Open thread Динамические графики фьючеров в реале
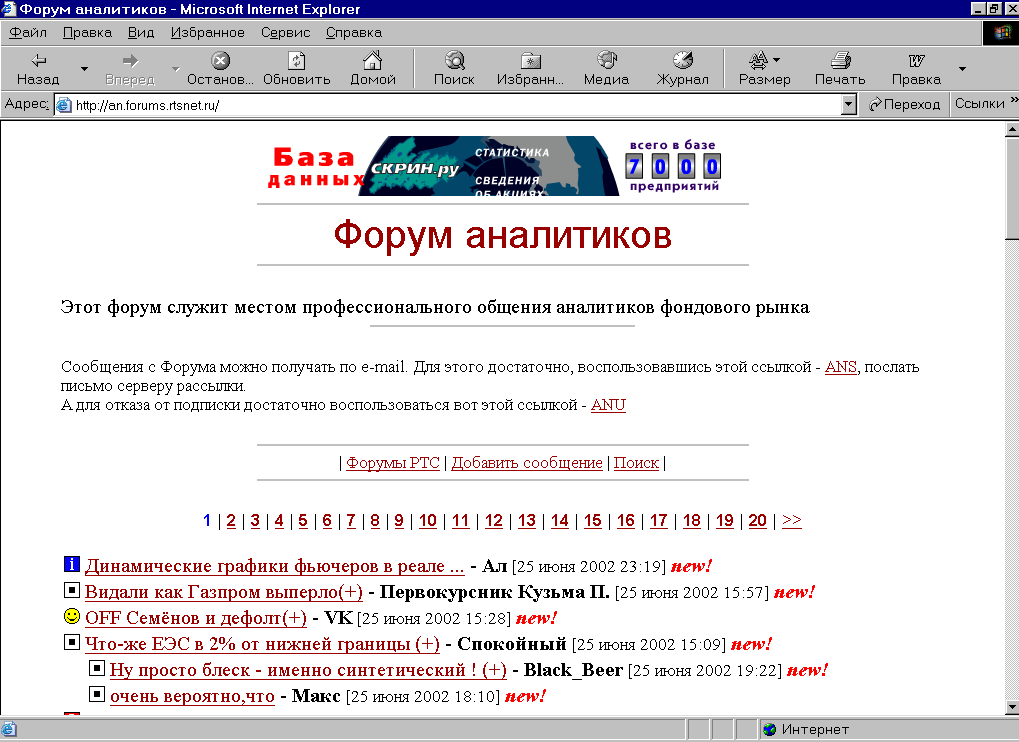 (x=275, y=567)
